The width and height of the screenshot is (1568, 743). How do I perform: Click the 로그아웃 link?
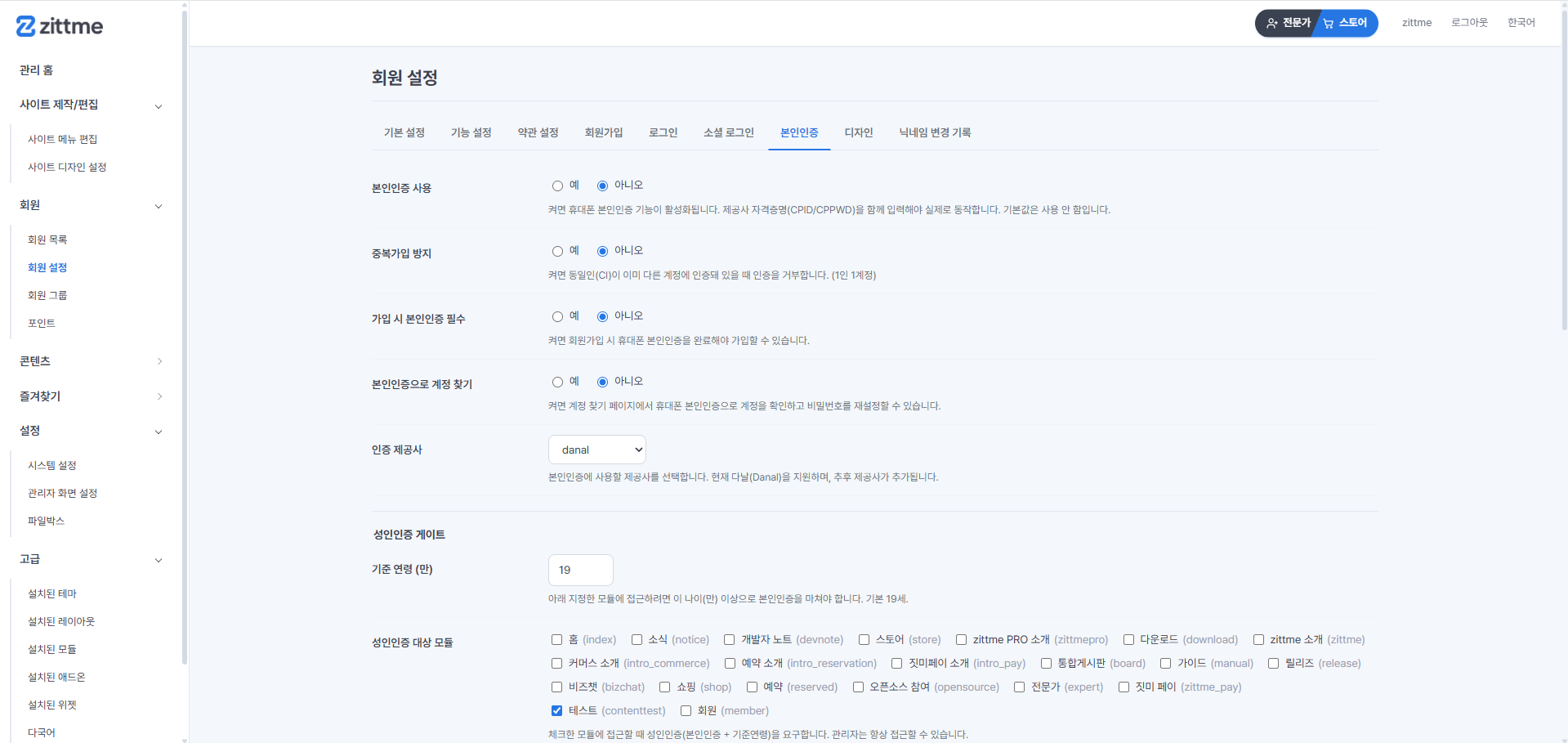[1469, 23]
